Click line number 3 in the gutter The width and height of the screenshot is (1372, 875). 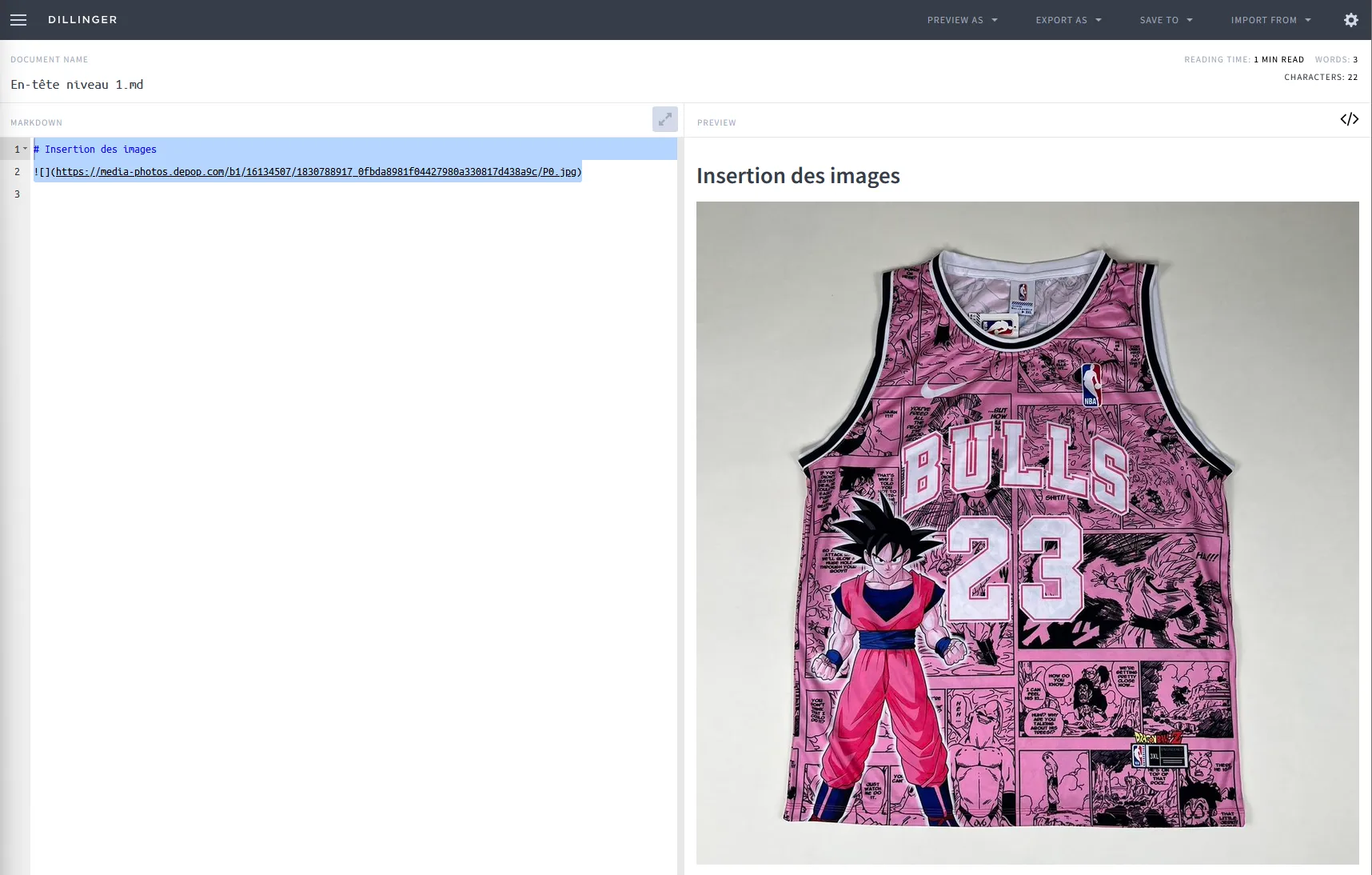coord(17,194)
